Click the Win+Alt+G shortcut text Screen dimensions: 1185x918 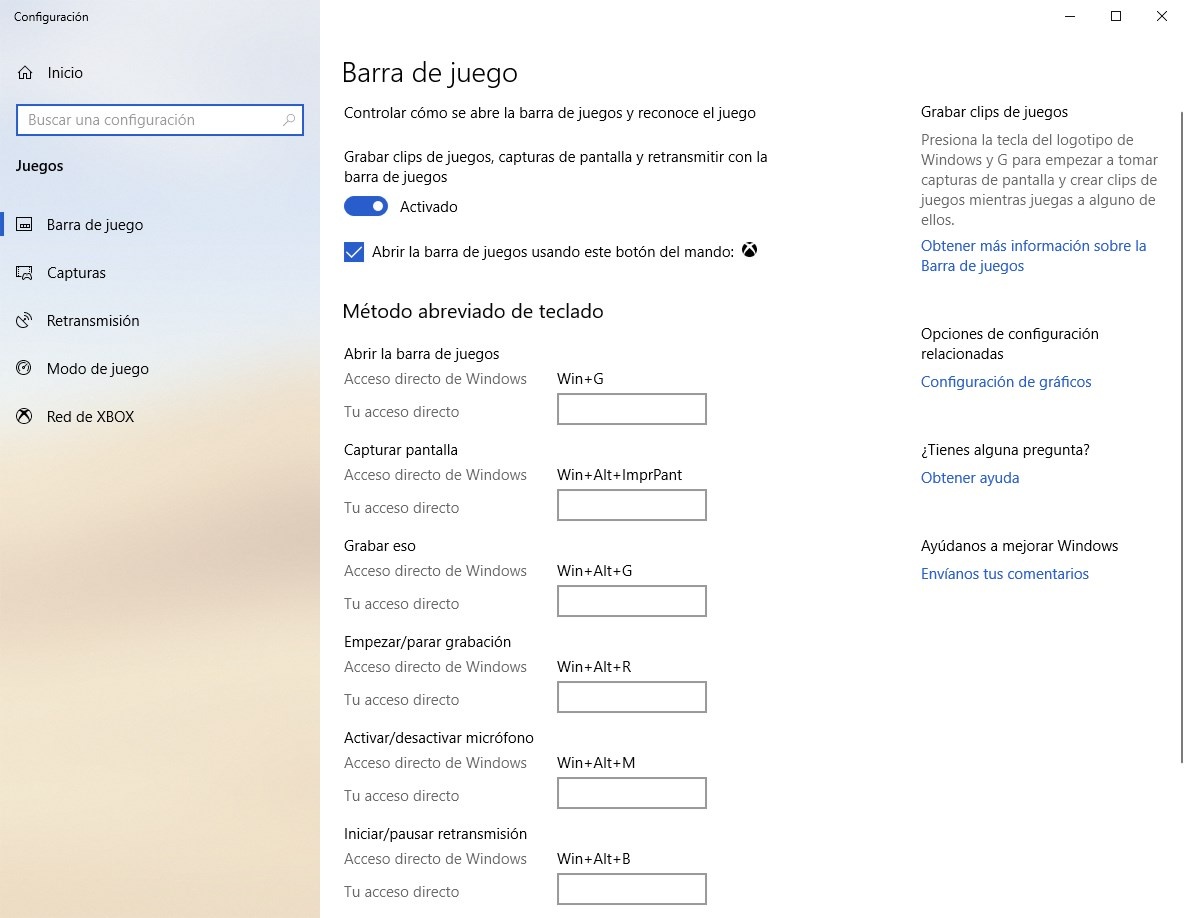pyautogui.click(x=595, y=570)
